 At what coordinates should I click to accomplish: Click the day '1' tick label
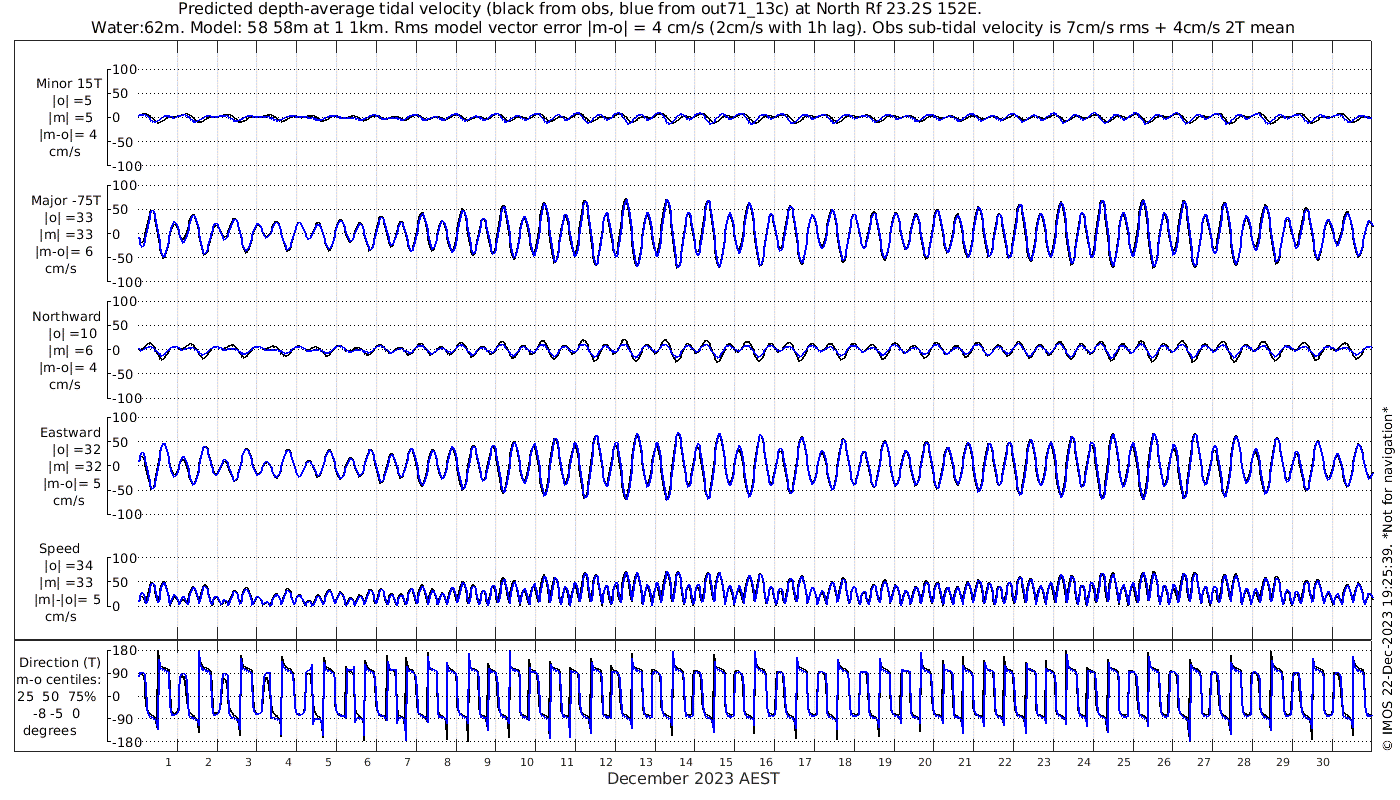(168, 762)
